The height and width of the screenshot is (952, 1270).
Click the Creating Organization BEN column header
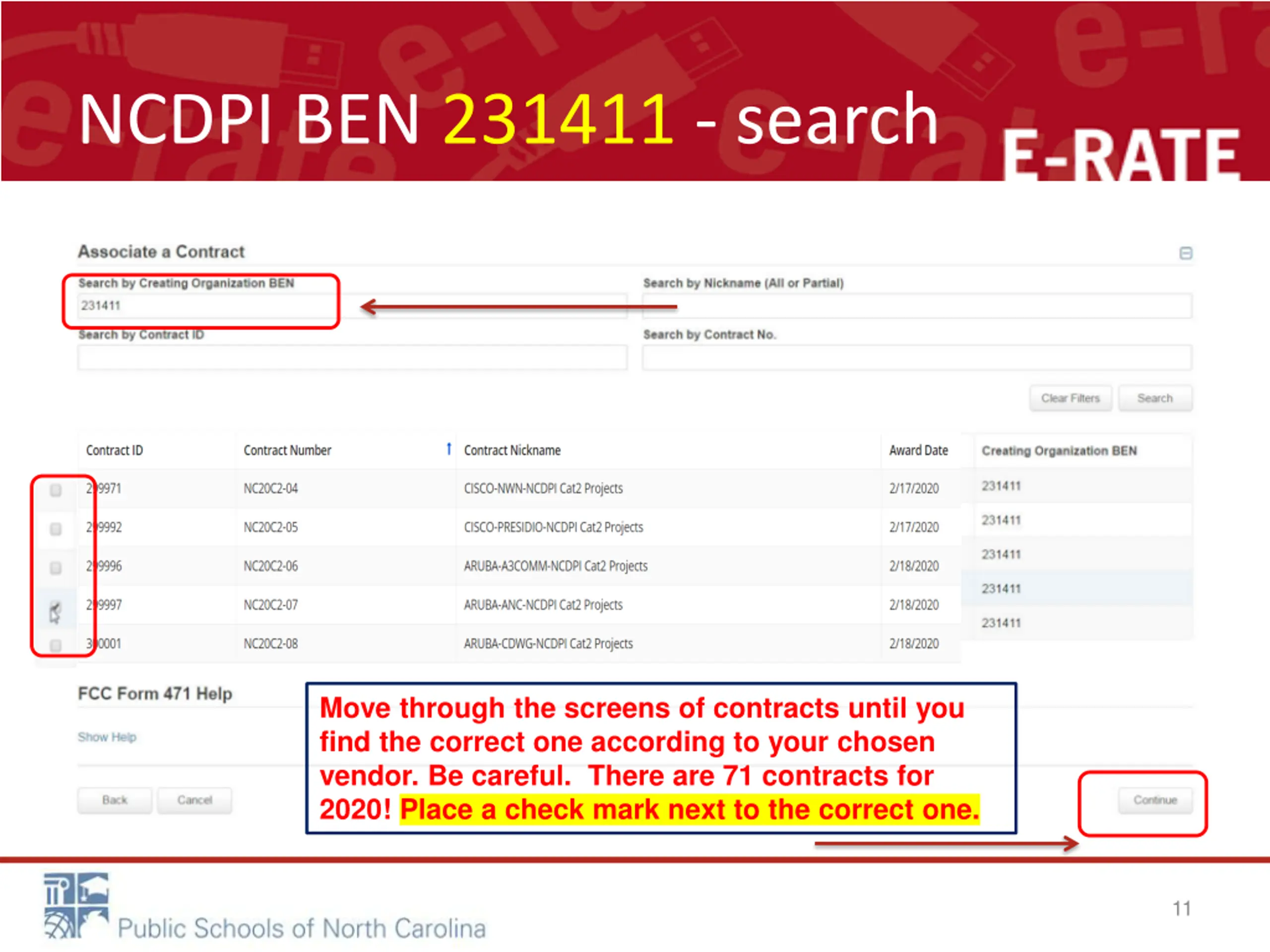pyautogui.click(x=1059, y=451)
